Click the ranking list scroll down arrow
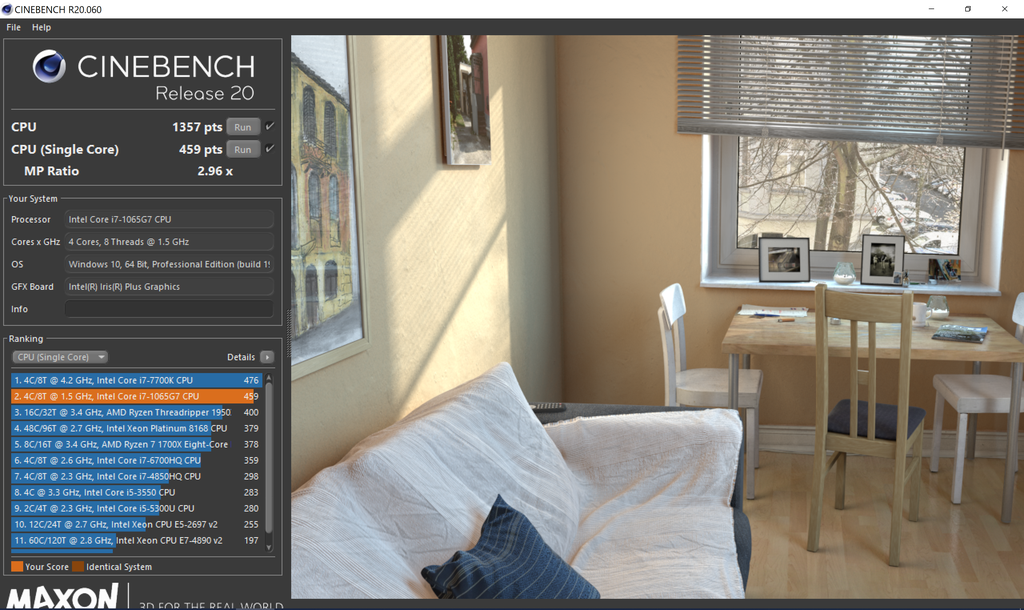 [x=268, y=548]
